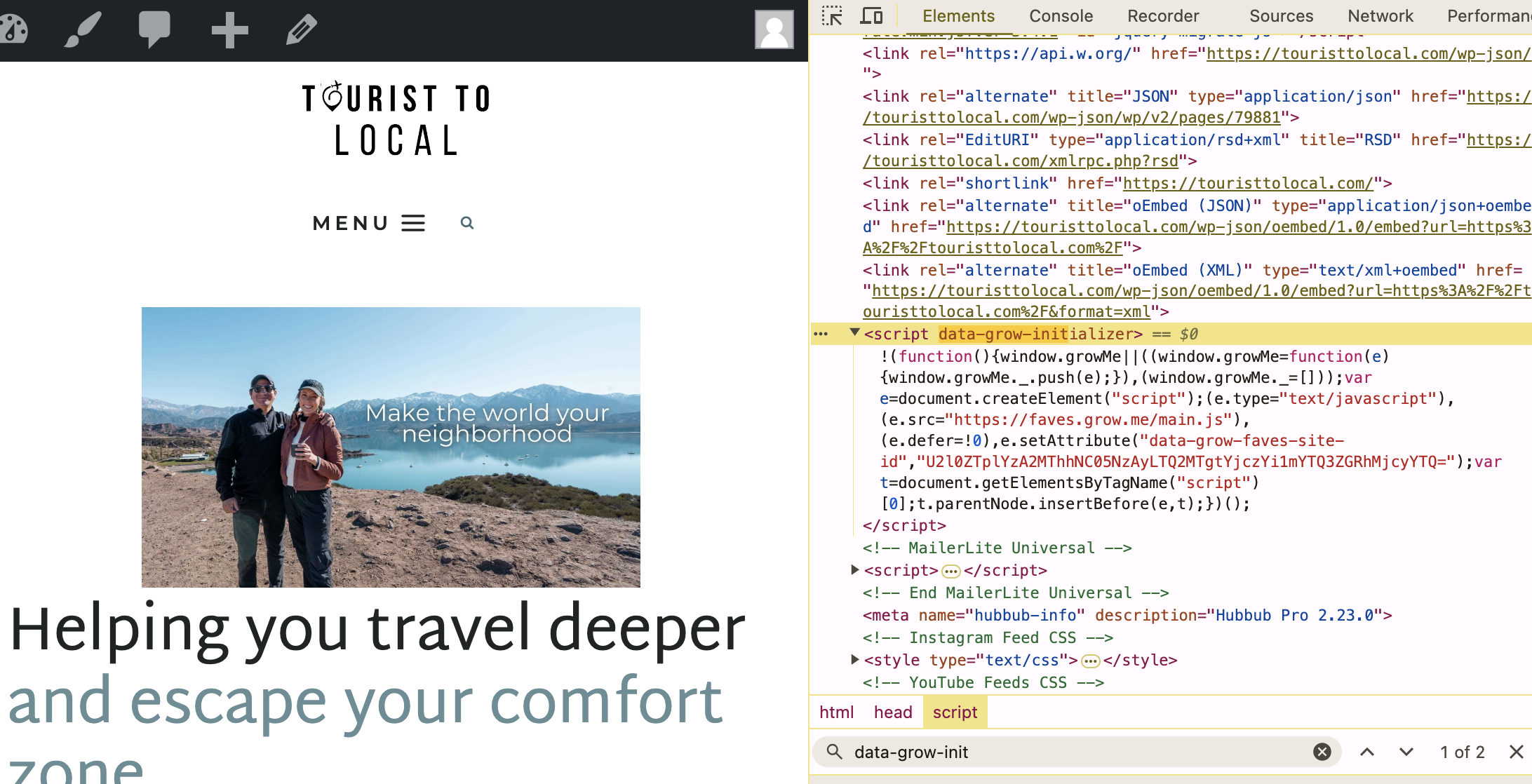Expand the style type text/css node
This screenshot has height=784, width=1532.
point(854,659)
